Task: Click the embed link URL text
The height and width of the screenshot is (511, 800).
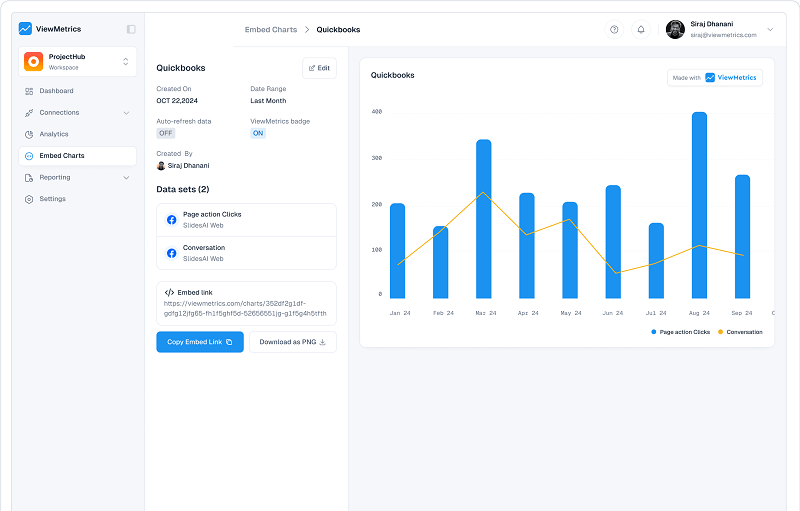Action: [x=245, y=309]
